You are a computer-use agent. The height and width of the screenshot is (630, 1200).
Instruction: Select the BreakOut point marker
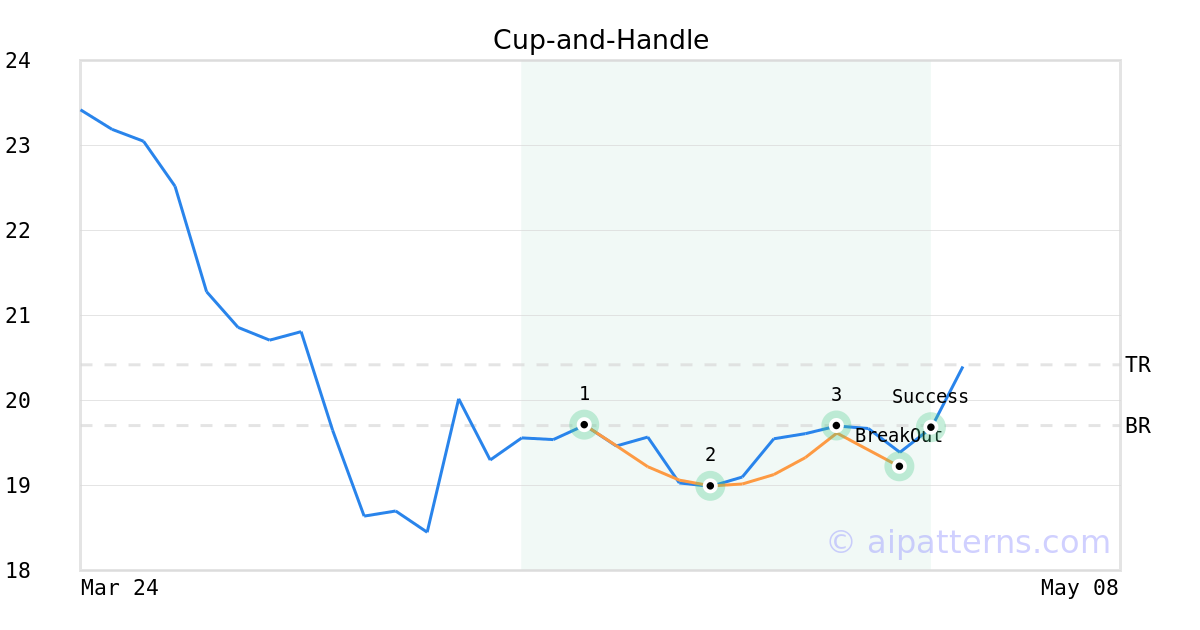[899, 466]
